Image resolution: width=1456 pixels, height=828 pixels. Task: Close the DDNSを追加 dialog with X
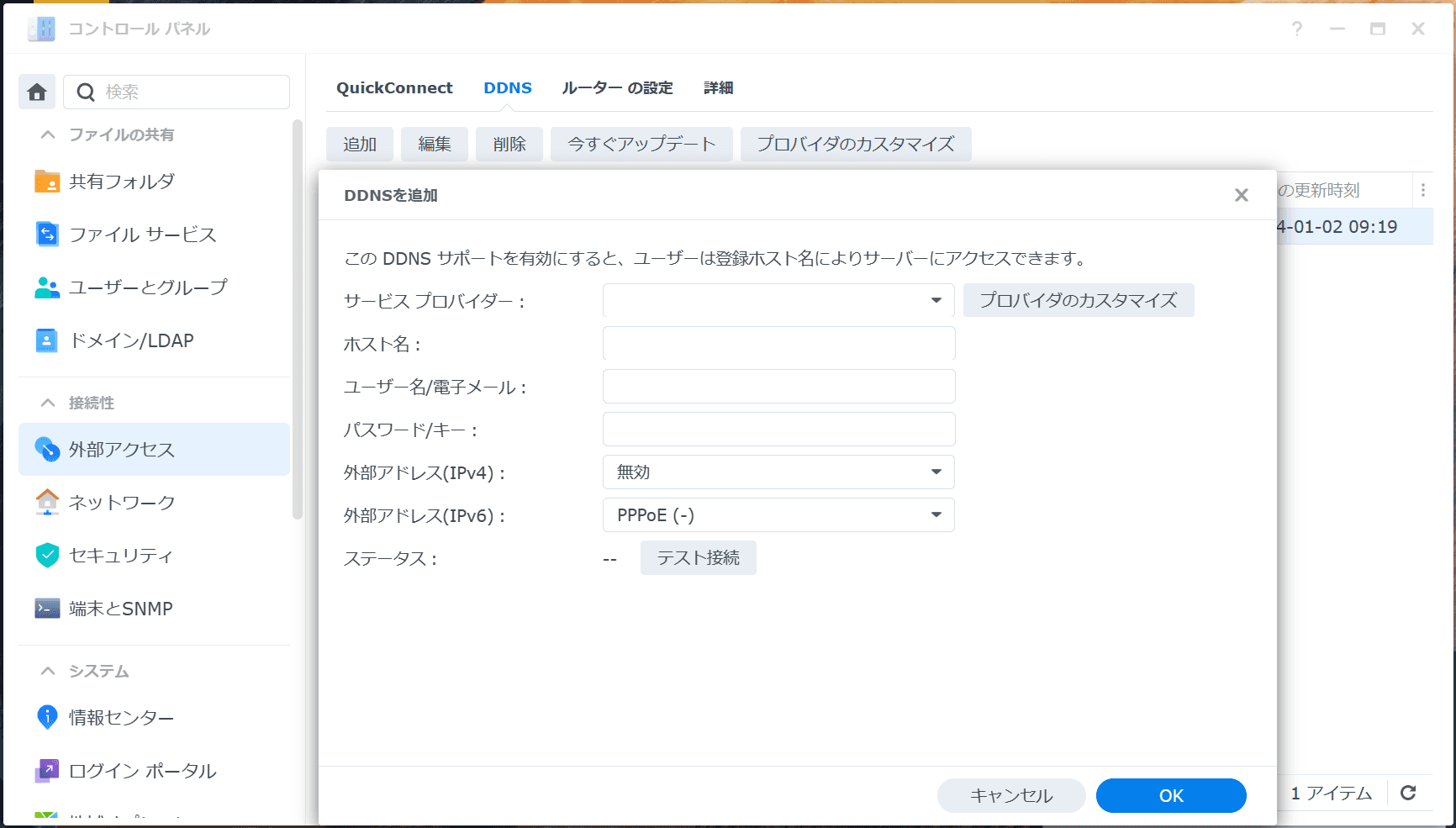[x=1241, y=195]
